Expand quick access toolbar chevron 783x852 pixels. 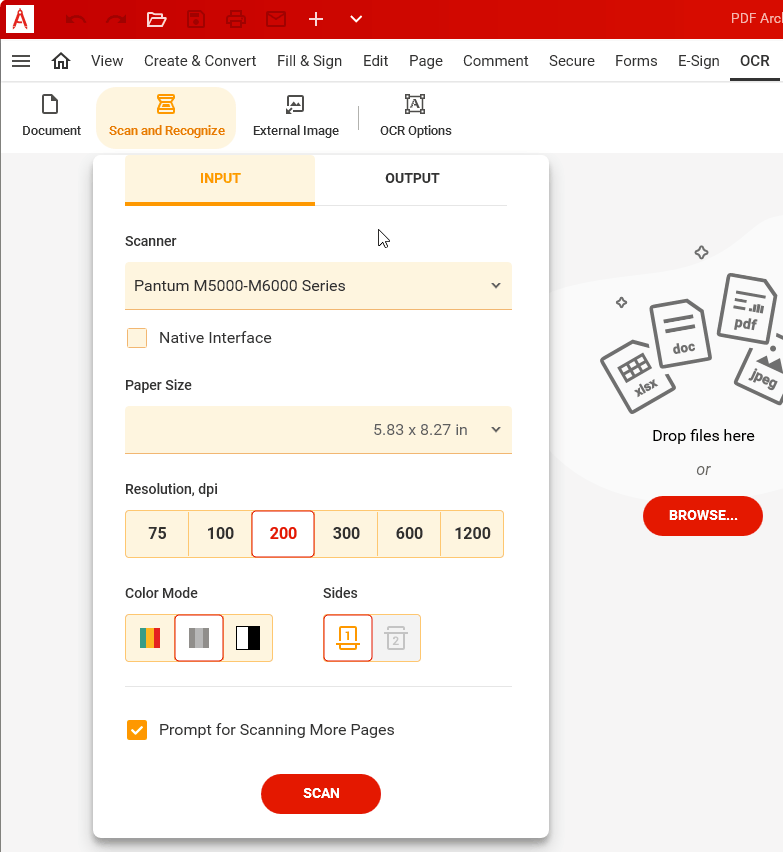click(356, 20)
